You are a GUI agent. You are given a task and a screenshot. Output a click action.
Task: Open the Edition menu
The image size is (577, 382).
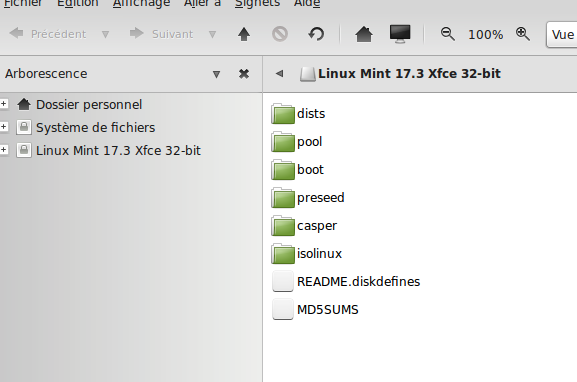[x=78, y=4]
